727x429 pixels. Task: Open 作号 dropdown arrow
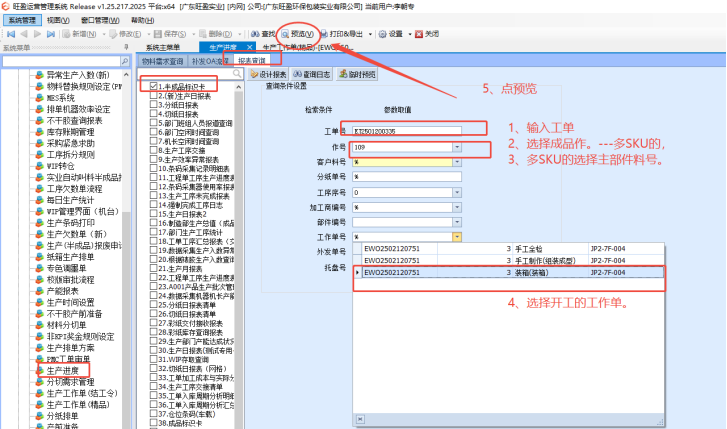point(457,147)
